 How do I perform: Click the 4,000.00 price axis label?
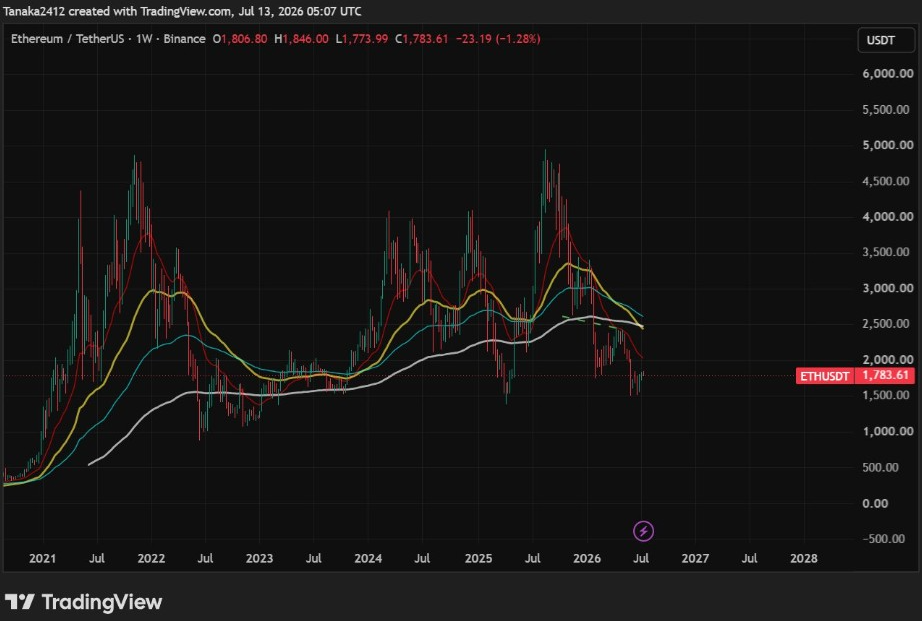point(888,217)
